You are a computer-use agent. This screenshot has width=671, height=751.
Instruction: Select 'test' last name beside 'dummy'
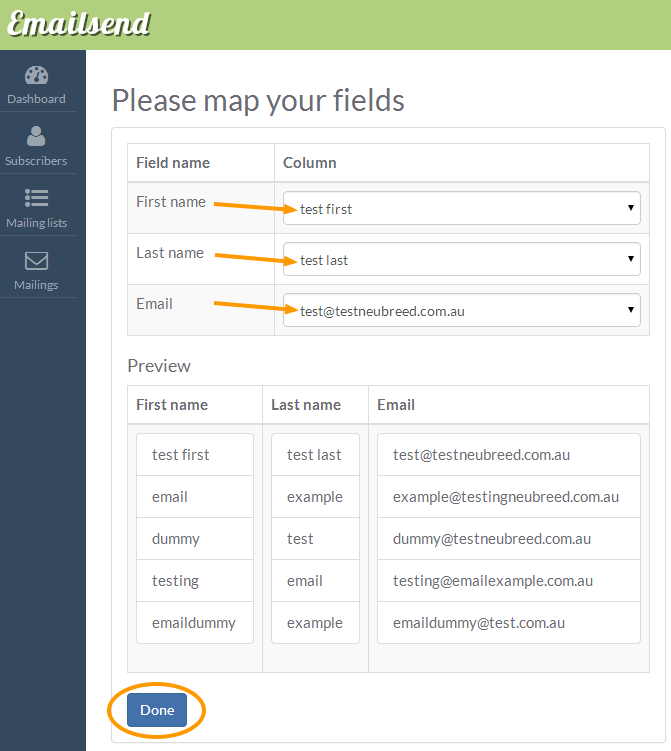pos(315,539)
